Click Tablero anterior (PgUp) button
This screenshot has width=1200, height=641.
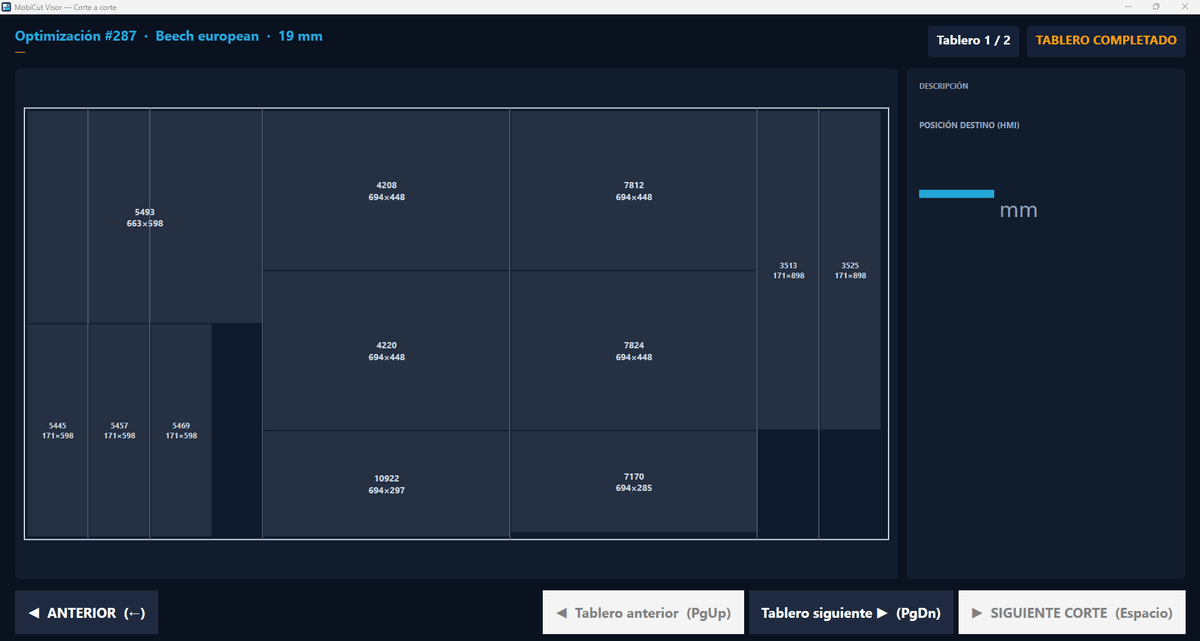coord(643,612)
